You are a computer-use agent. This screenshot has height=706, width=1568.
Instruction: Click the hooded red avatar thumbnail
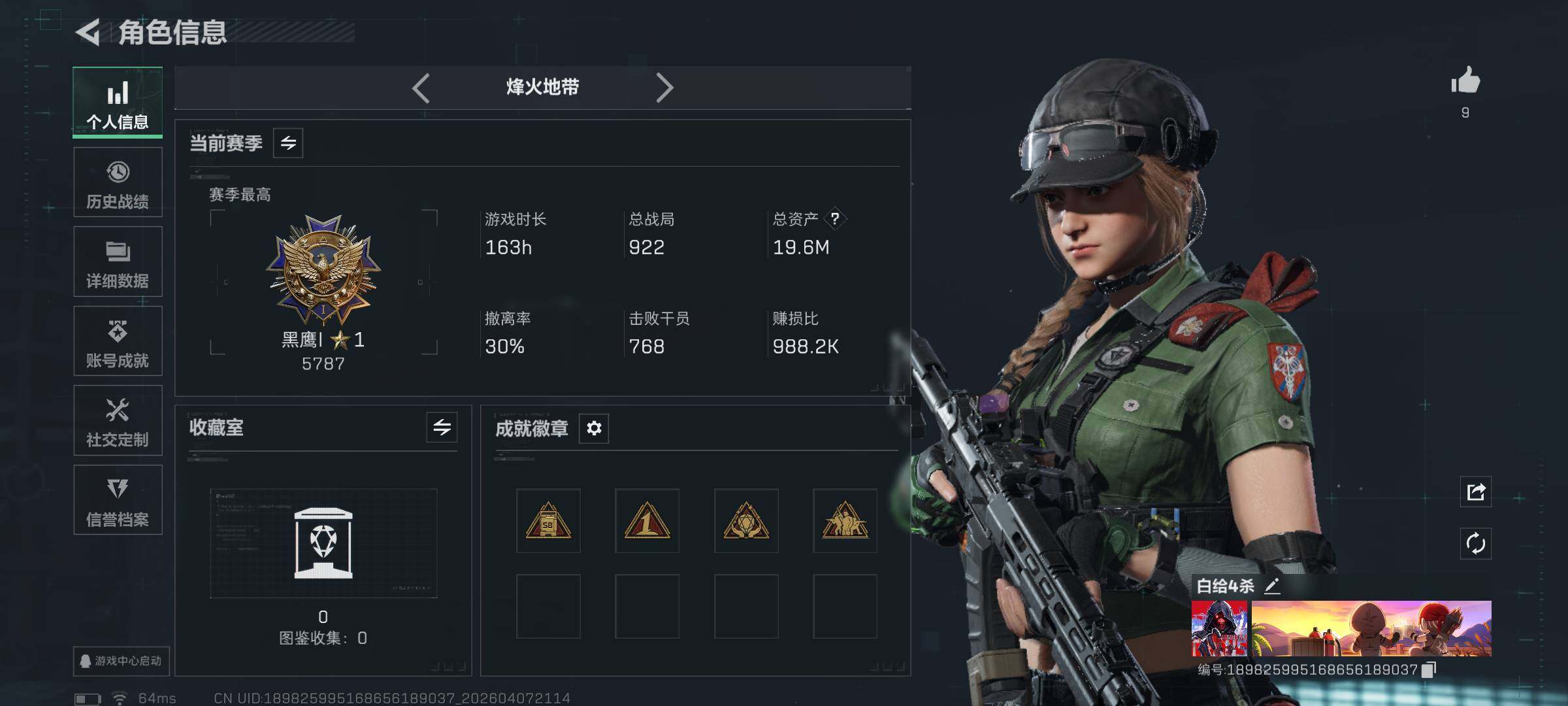pos(1219,628)
